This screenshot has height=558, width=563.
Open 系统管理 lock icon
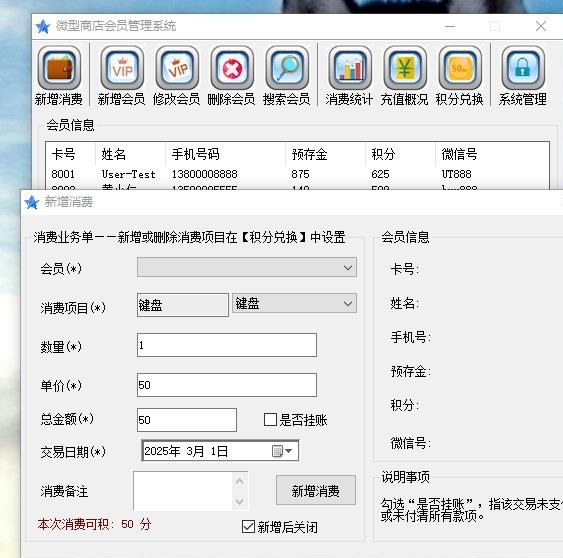tap(523, 68)
